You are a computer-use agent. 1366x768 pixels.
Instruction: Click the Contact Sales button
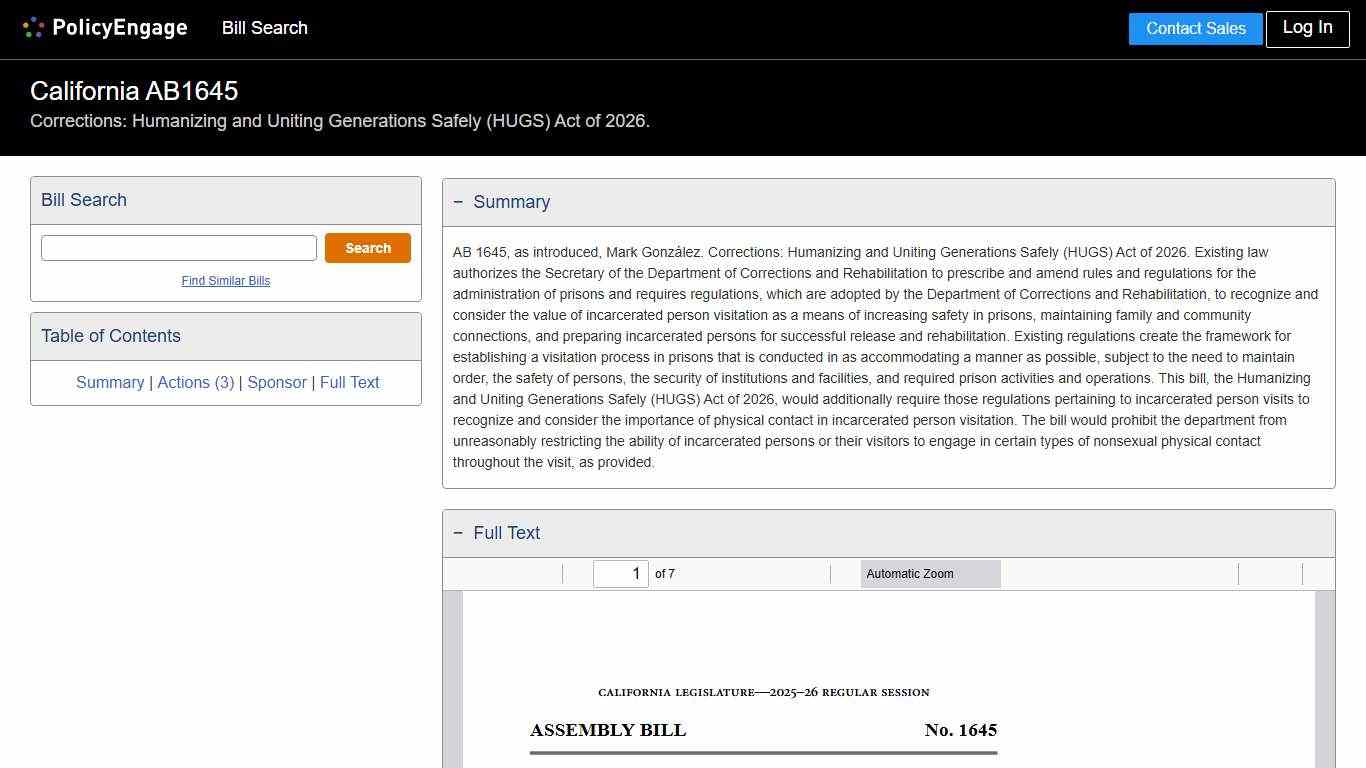[1195, 29]
